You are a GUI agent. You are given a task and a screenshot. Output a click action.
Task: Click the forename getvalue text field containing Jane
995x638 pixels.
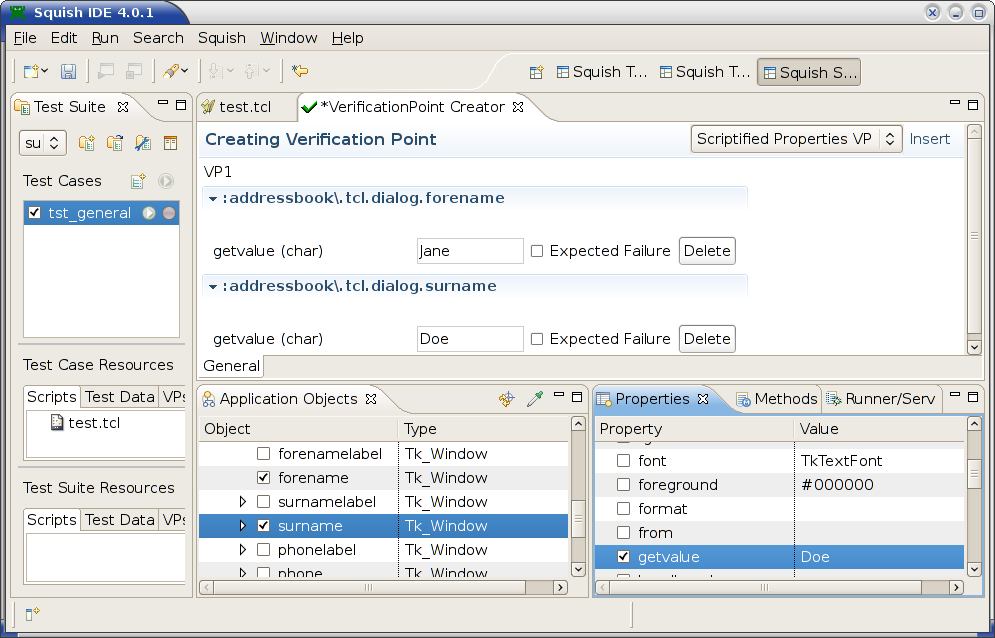point(469,251)
